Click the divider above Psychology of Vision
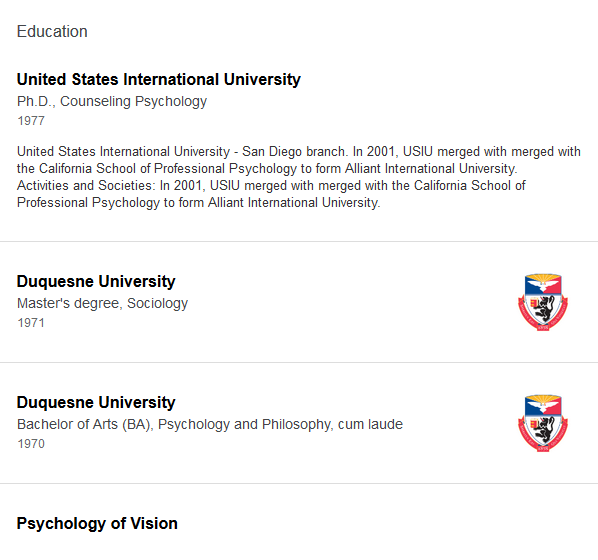This screenshot has width=598, height=560. 299,483
